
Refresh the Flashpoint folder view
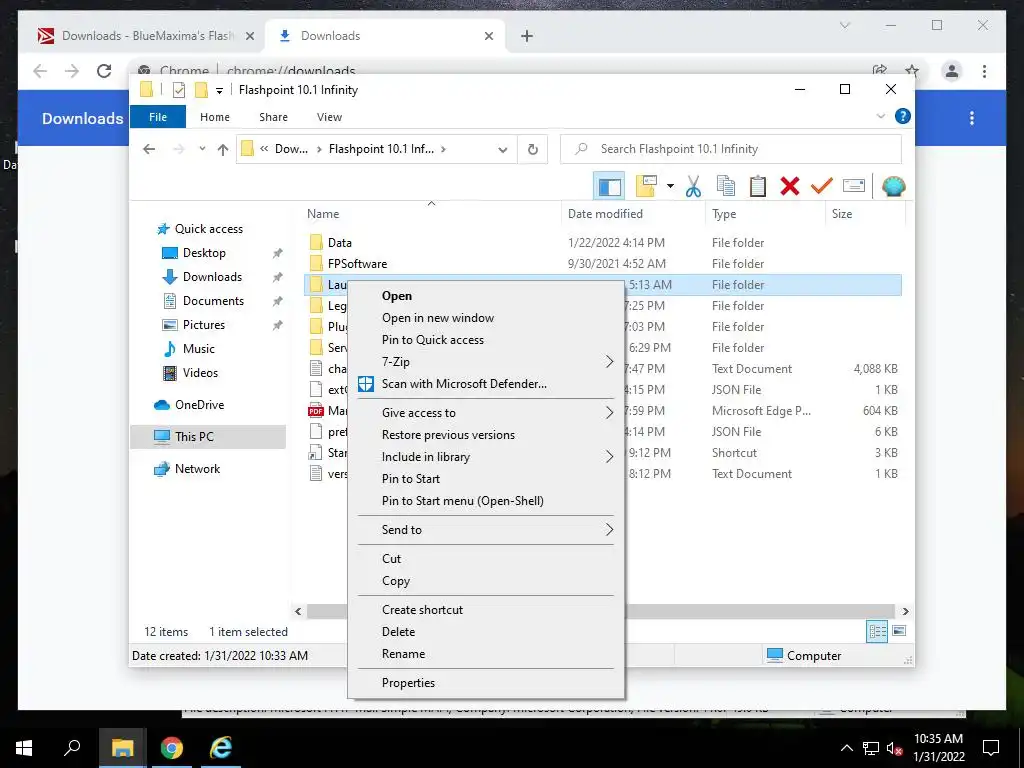533,150
